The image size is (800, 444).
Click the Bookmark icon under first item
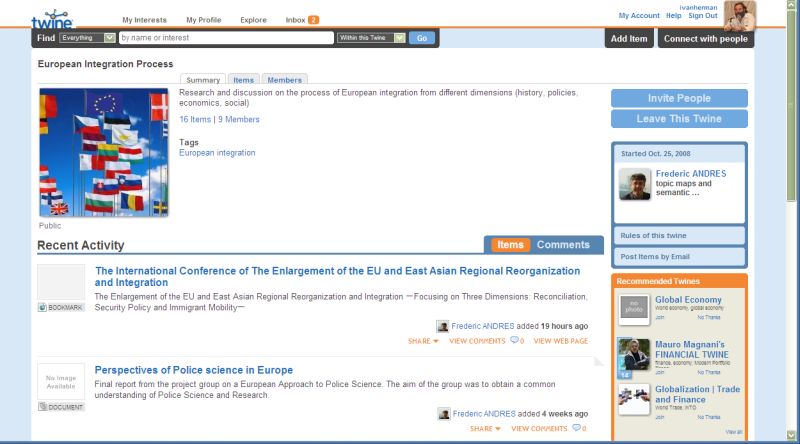tap(61, 307)
